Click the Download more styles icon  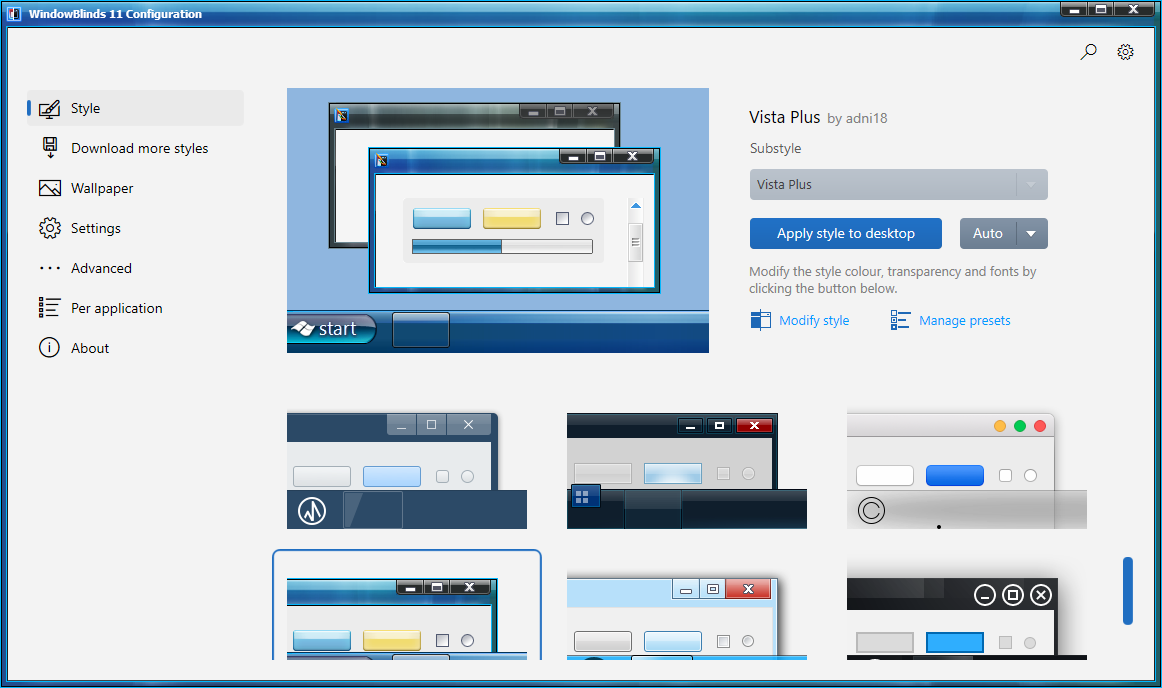(x=50, y=148)
